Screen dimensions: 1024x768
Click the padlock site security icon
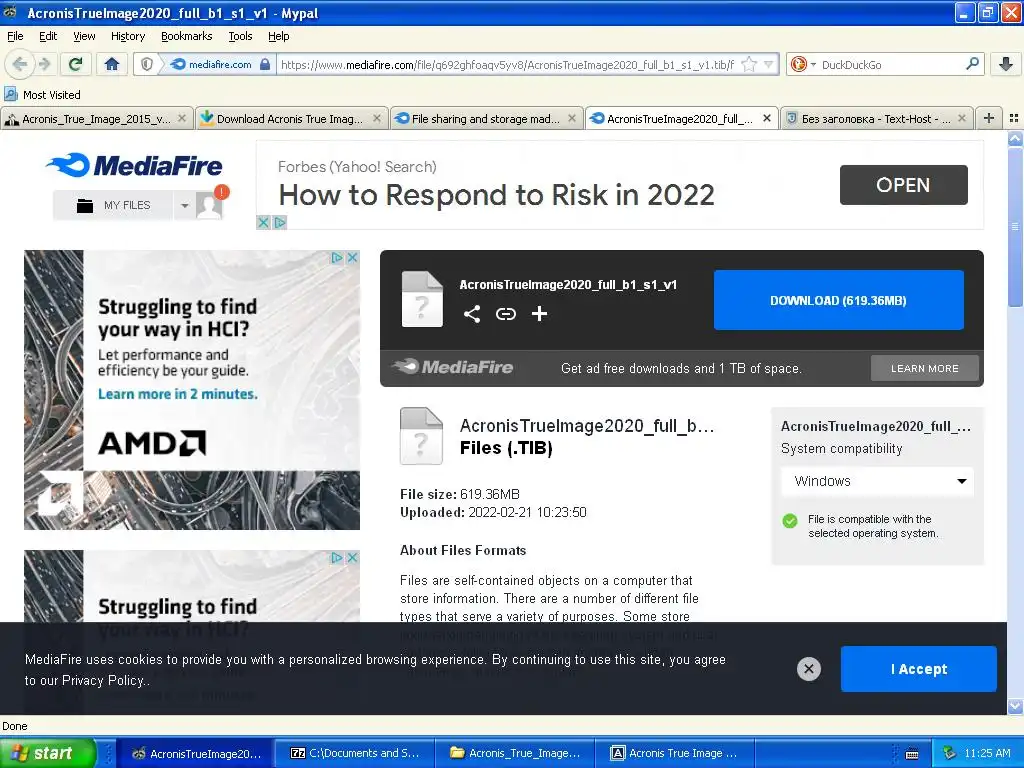(264, 64)
